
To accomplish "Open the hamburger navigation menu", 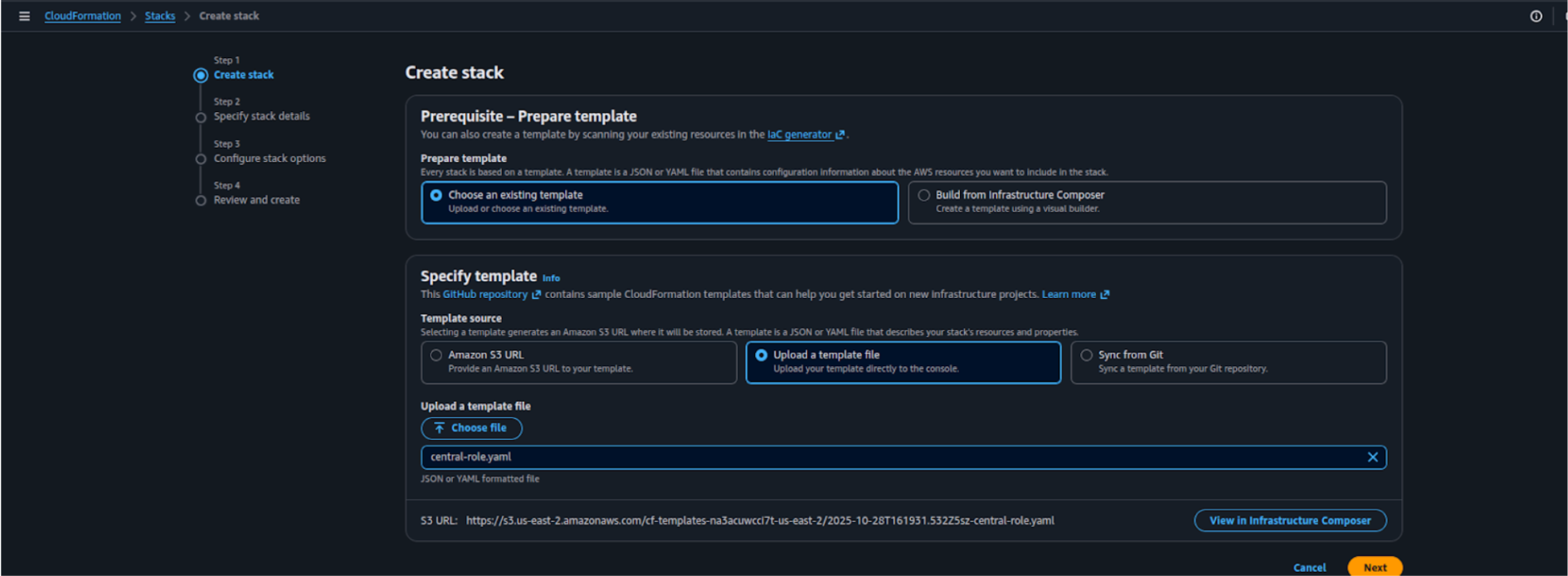I will point(24,16).
